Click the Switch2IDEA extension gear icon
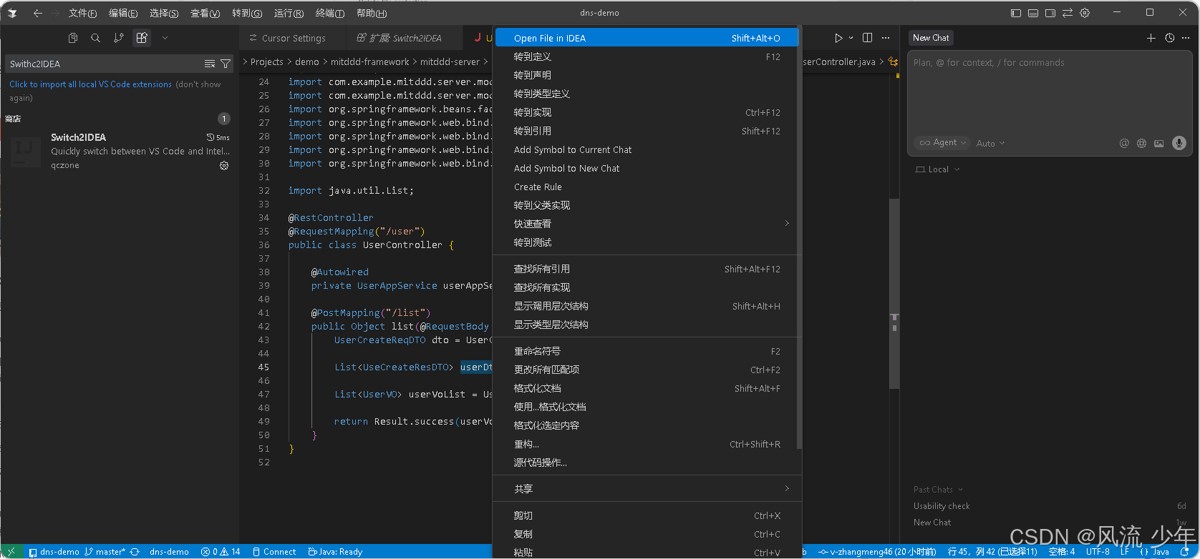The height and width of the screenshot is (559, 1200). 224,165
